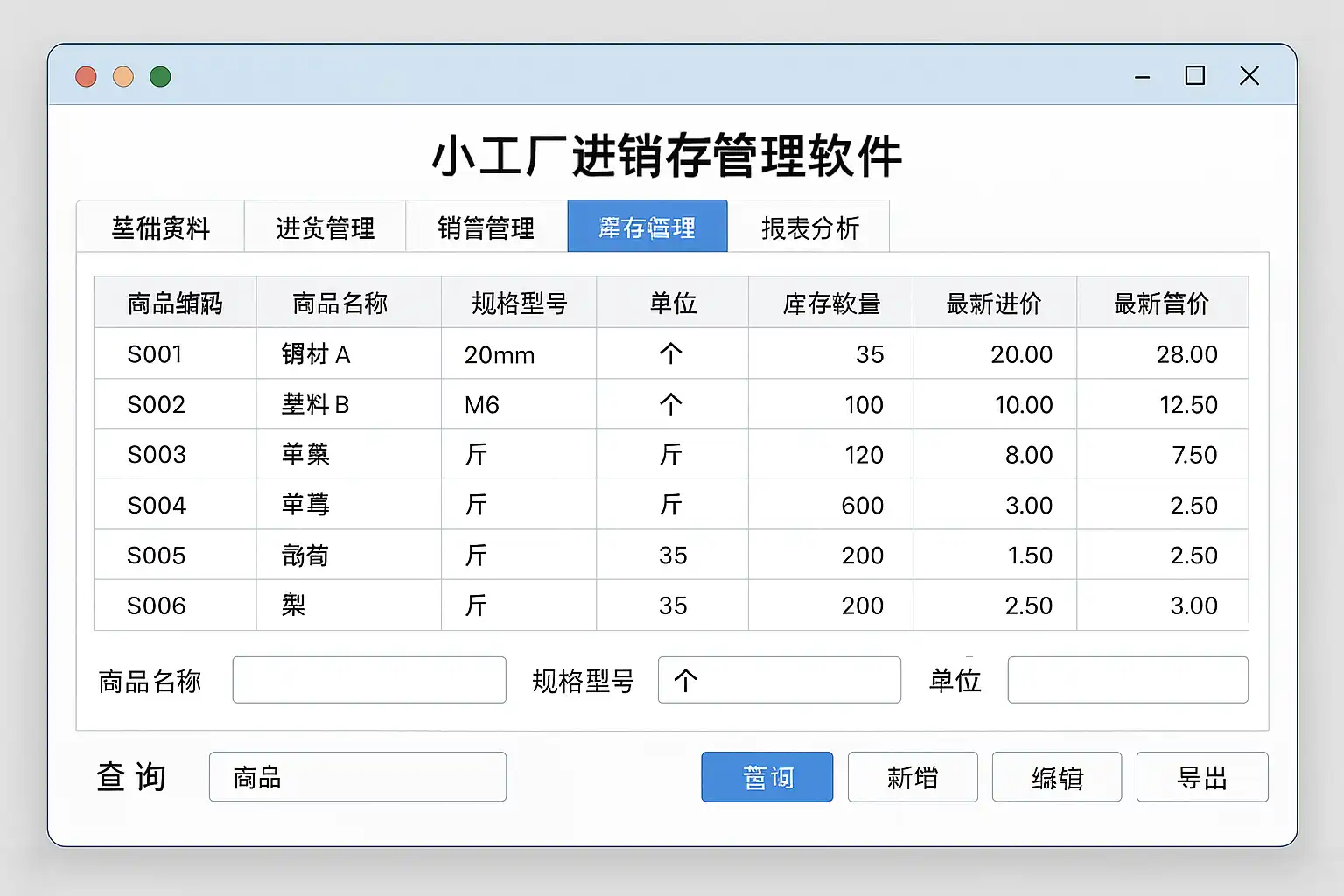The width and height of the screenshot is (1344, 896).
Task: Click the 查询 search box containing 商品
Action: [x=357, y=777]
